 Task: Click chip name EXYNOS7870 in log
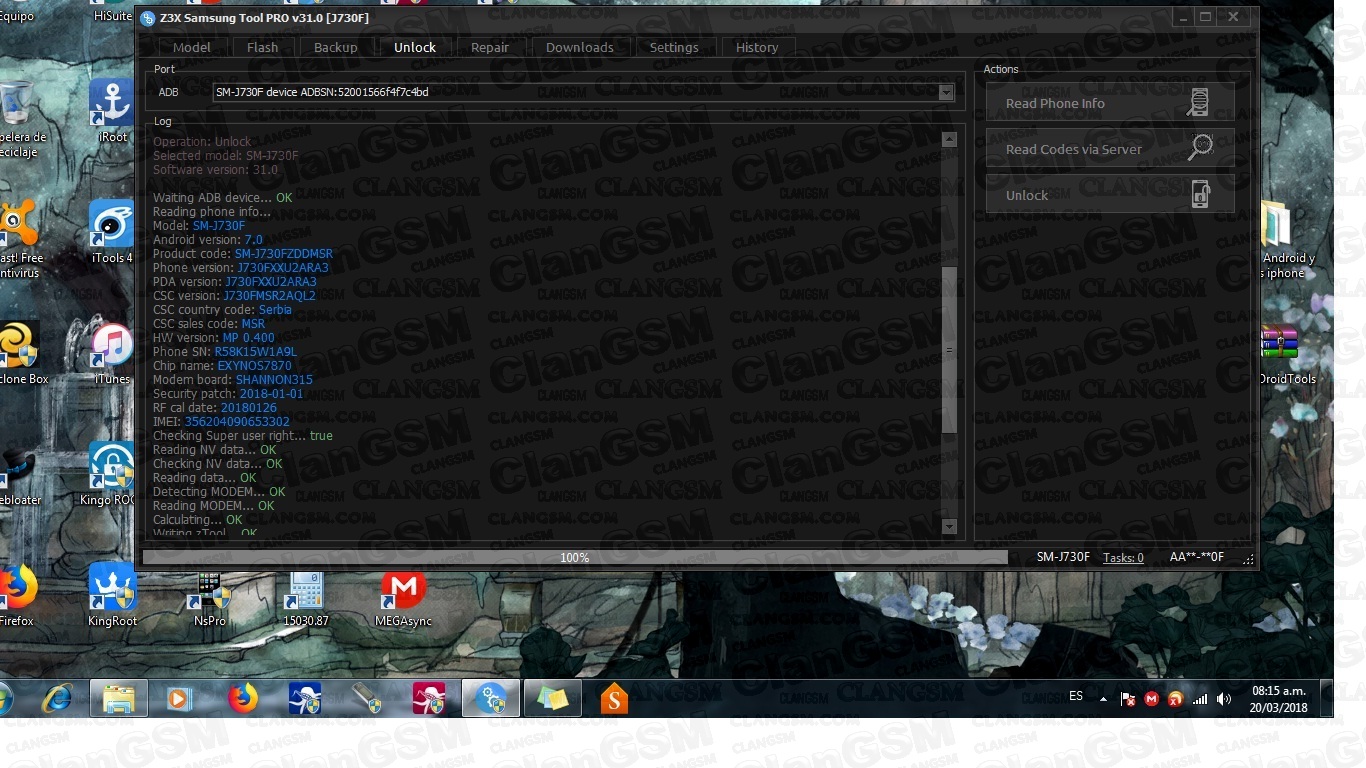point(255,366)
